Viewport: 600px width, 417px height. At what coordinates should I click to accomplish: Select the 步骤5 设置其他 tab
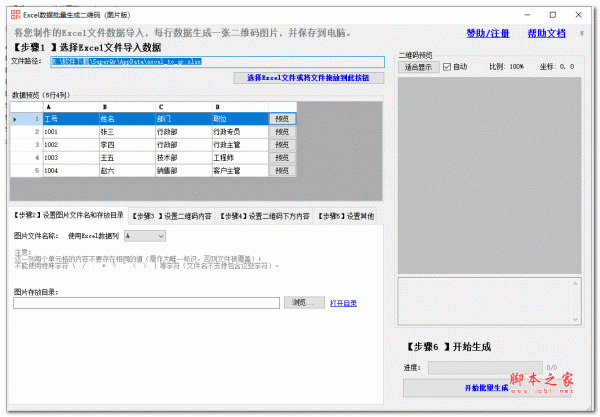(347, 214)
